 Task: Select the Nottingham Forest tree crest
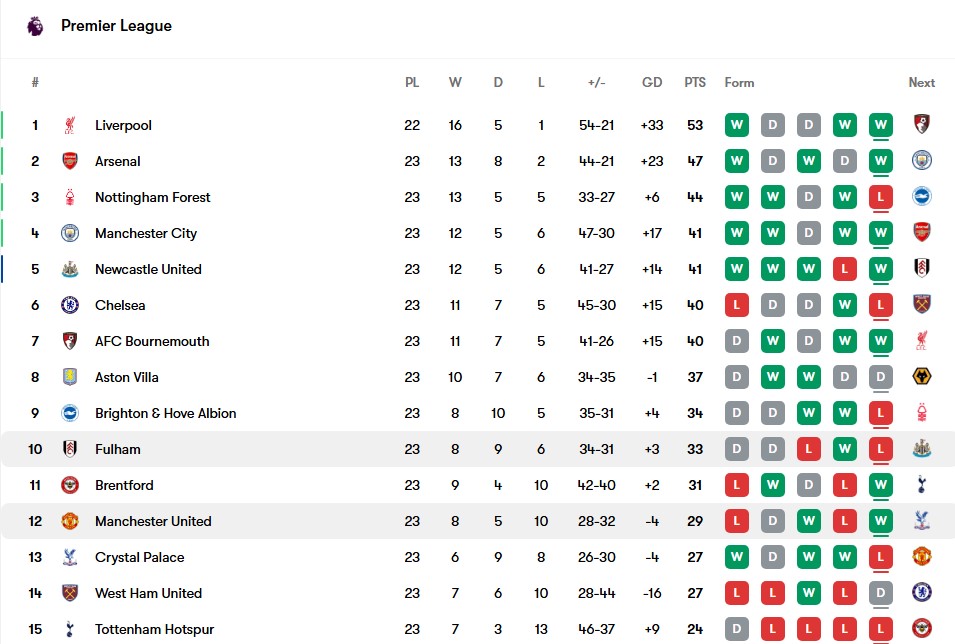point(70,197)
